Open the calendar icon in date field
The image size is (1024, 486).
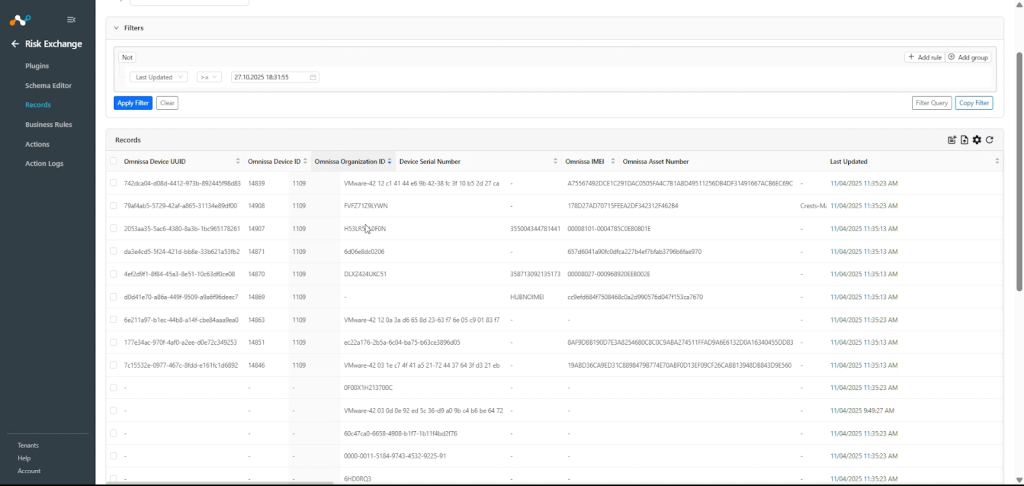click(x=313, y=77)
